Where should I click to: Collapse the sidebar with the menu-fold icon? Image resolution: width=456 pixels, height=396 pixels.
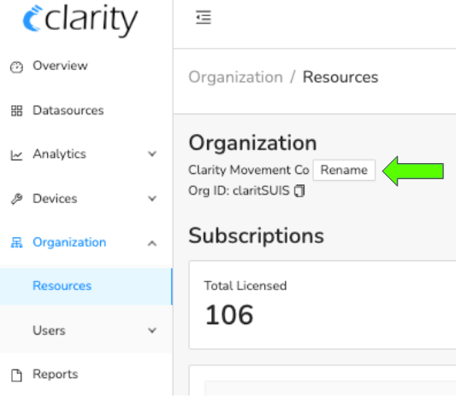point(203,17)
